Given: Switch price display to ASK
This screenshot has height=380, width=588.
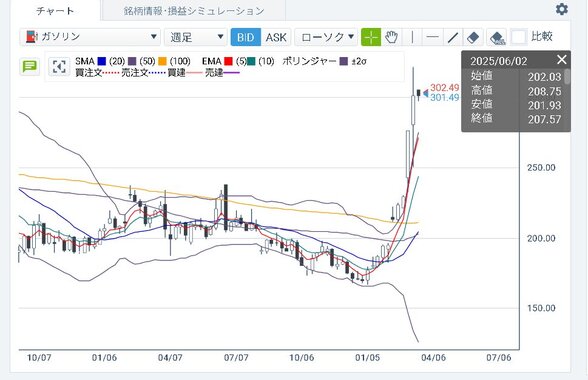Looking at the screenshot, I should pyautogui.click(x=276, y=37).
